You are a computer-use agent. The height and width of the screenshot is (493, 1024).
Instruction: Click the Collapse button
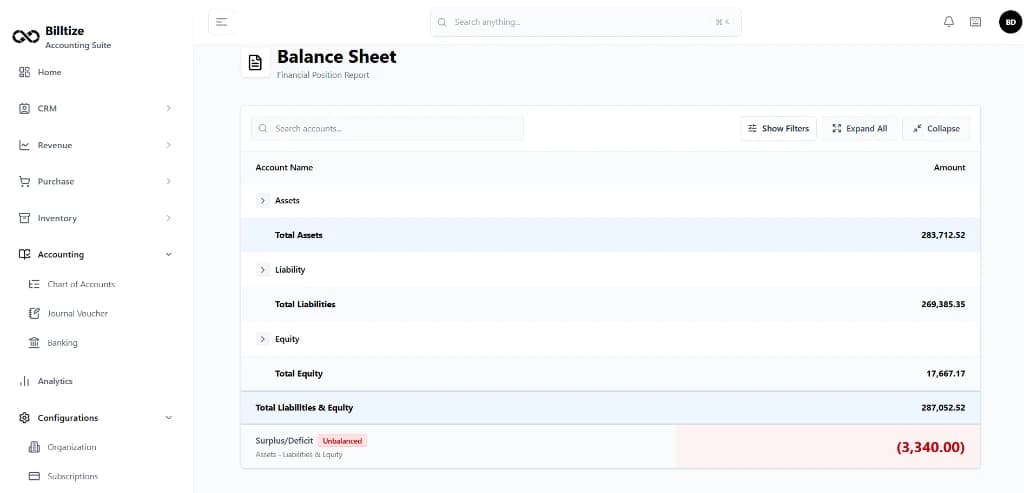click(x=936, y=129)
